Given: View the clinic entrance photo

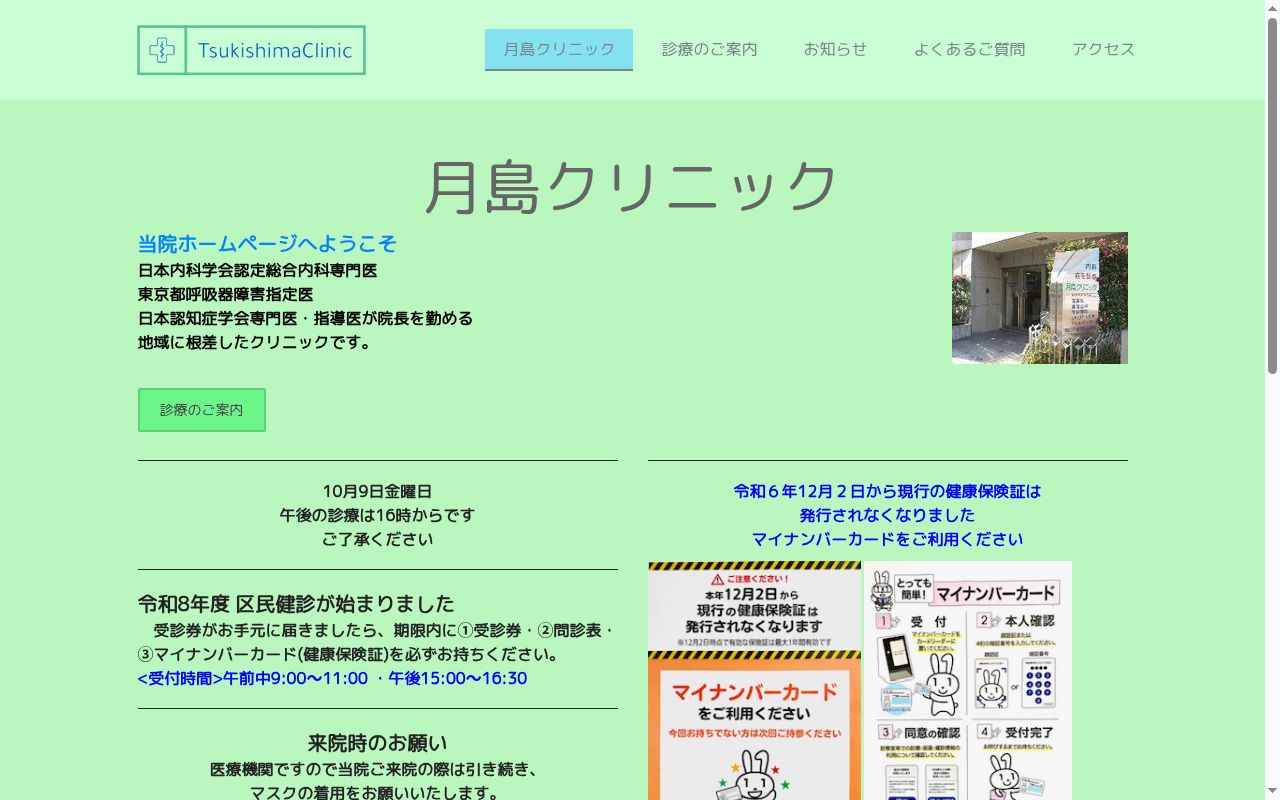Looking at the screenshot, I should click(1040, 298).
